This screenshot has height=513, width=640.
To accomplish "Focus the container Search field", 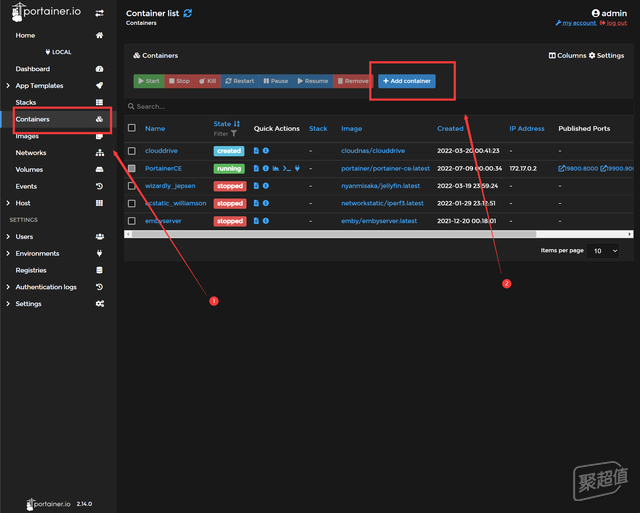I will click(x=380, y=107).
